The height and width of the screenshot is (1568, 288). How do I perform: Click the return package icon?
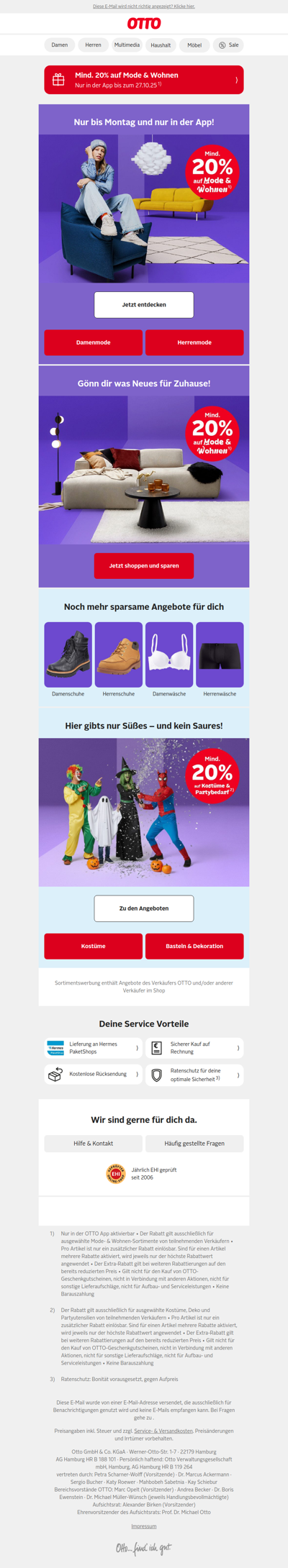point(55,1075)
